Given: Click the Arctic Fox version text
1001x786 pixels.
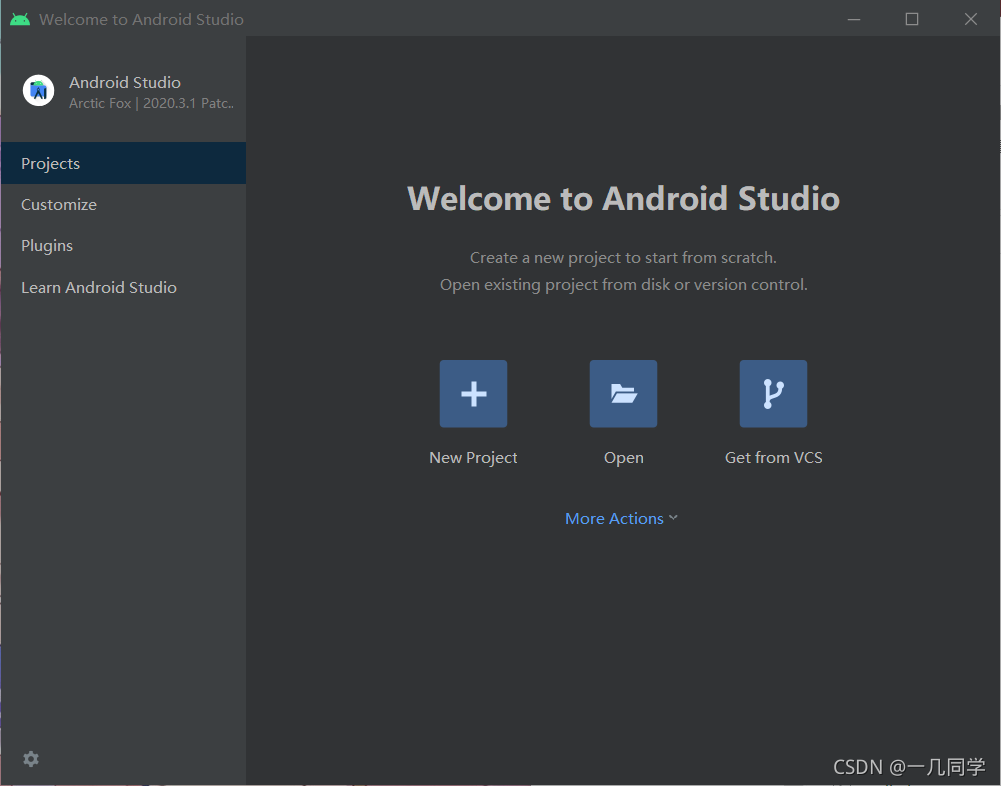Looking at the screenshot, I should (151, 103).
